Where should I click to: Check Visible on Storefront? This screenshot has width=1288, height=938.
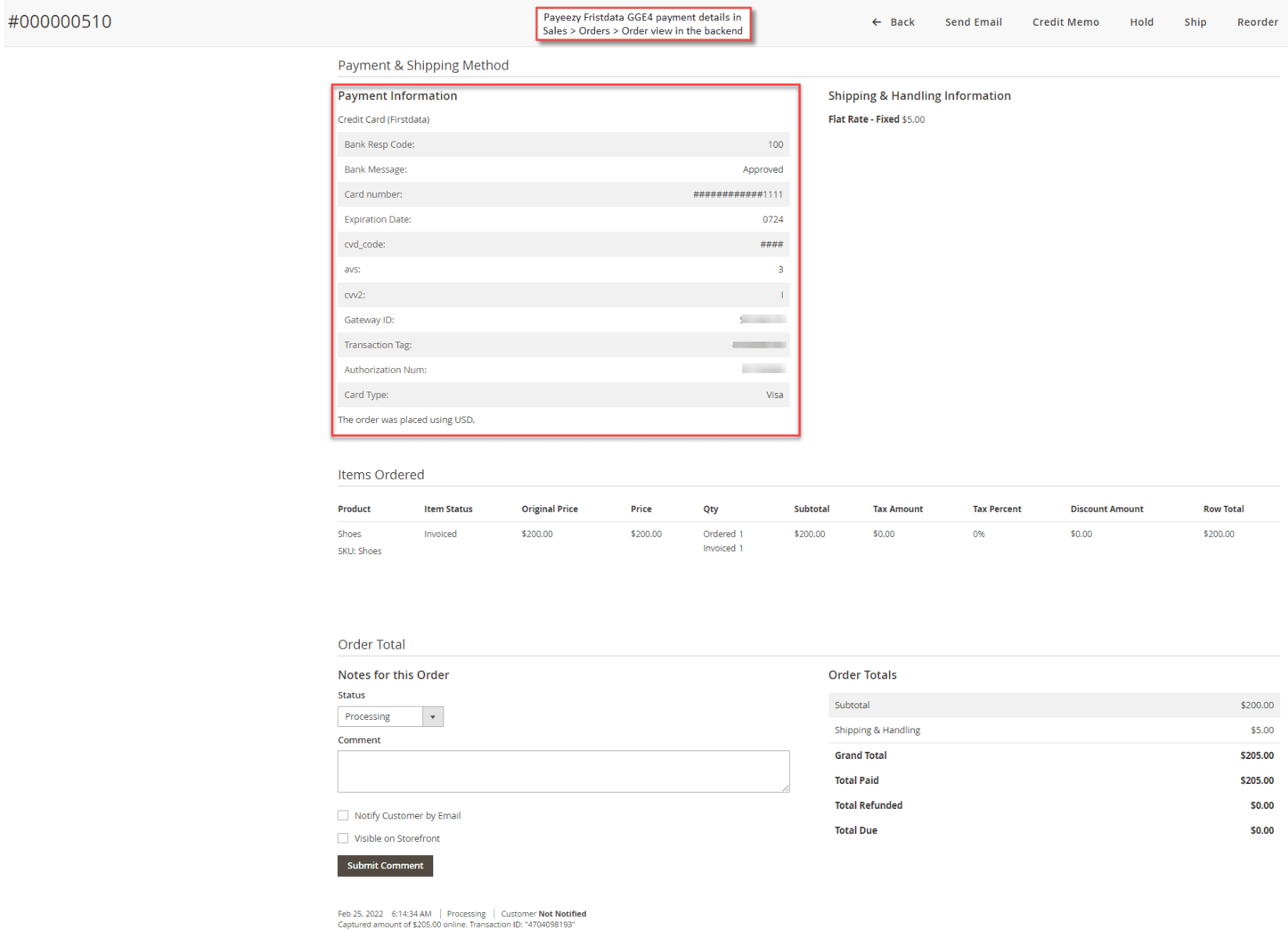coord(343,838)
